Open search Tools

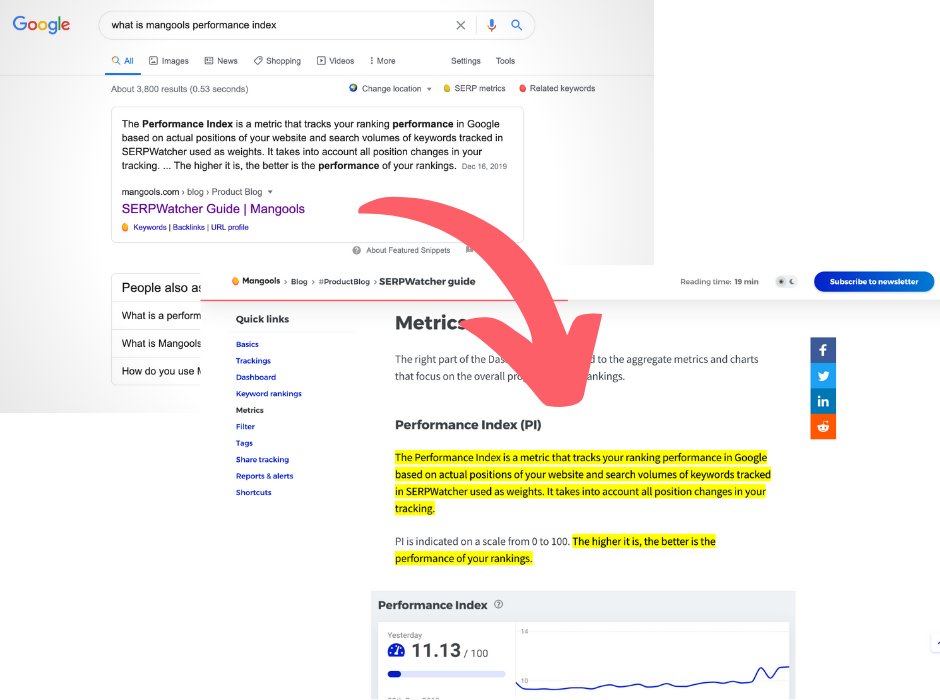pos(505,61)
